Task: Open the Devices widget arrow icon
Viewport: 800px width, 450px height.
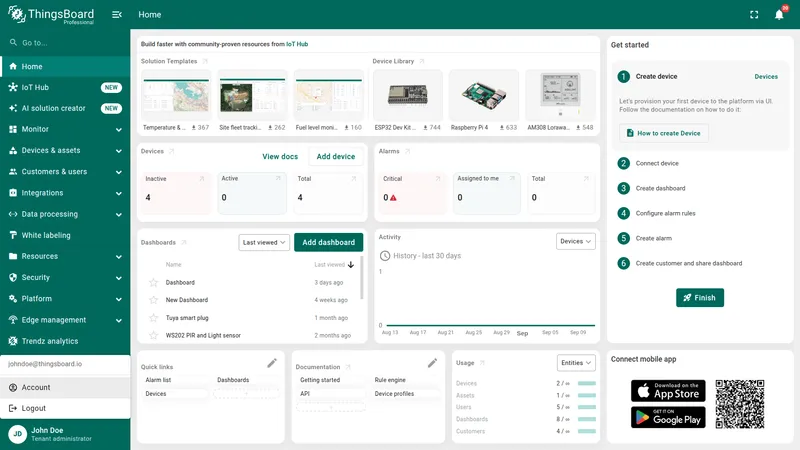Action: tap(171, 152)
